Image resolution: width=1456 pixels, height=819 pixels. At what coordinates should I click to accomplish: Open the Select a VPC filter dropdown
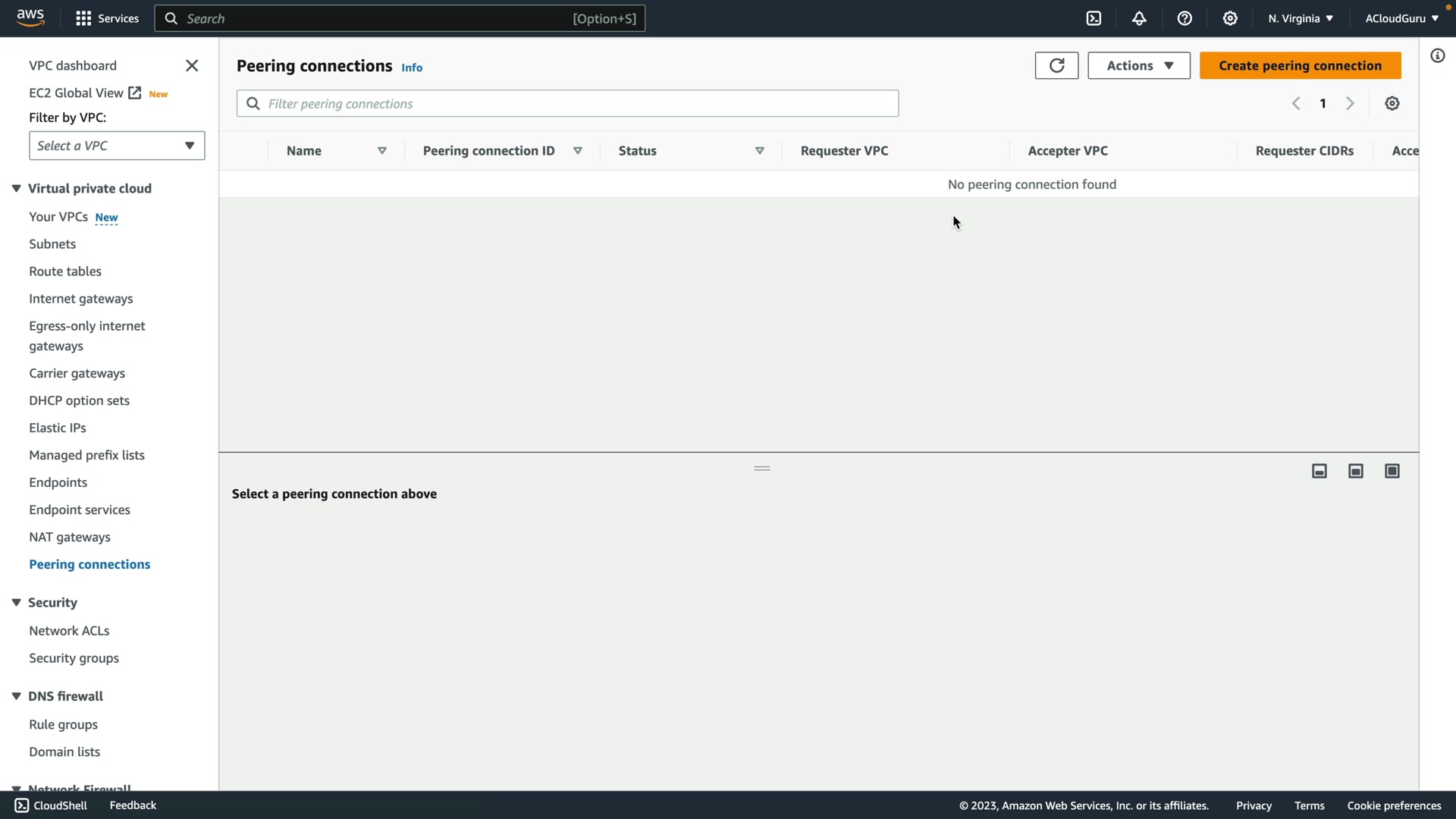(x=117, y=146)
